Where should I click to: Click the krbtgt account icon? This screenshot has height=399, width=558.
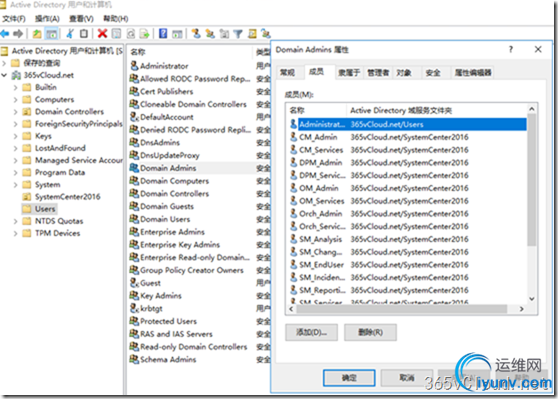click(x=134, y=308)
